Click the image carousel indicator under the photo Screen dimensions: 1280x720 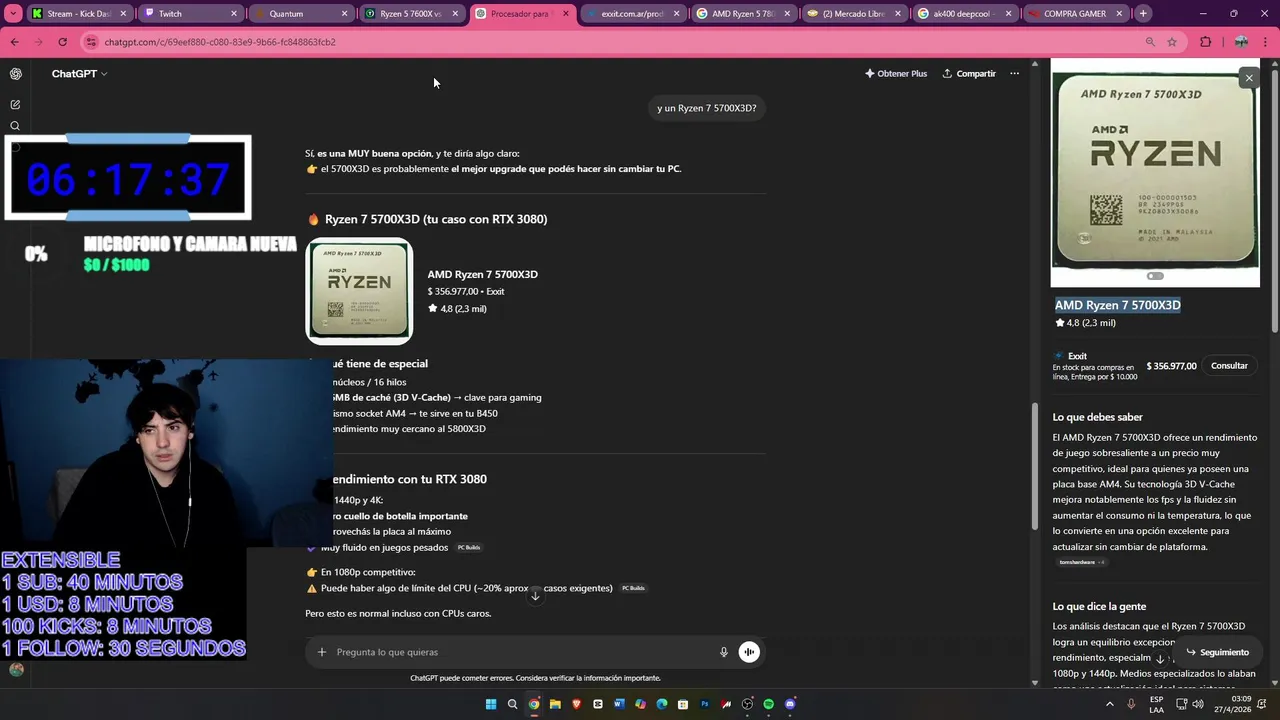coord(1155,276)
